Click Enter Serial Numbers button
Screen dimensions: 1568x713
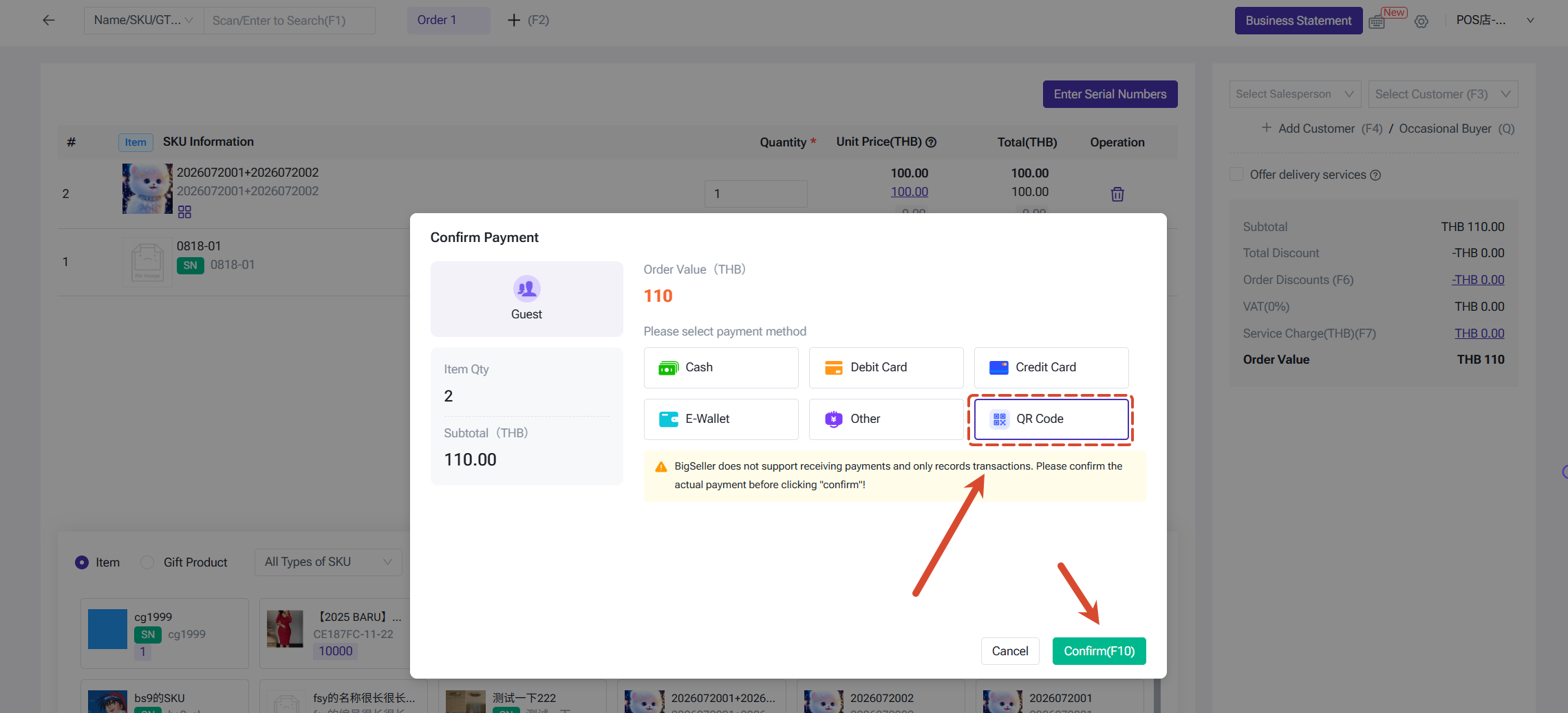coord(1110,94)
